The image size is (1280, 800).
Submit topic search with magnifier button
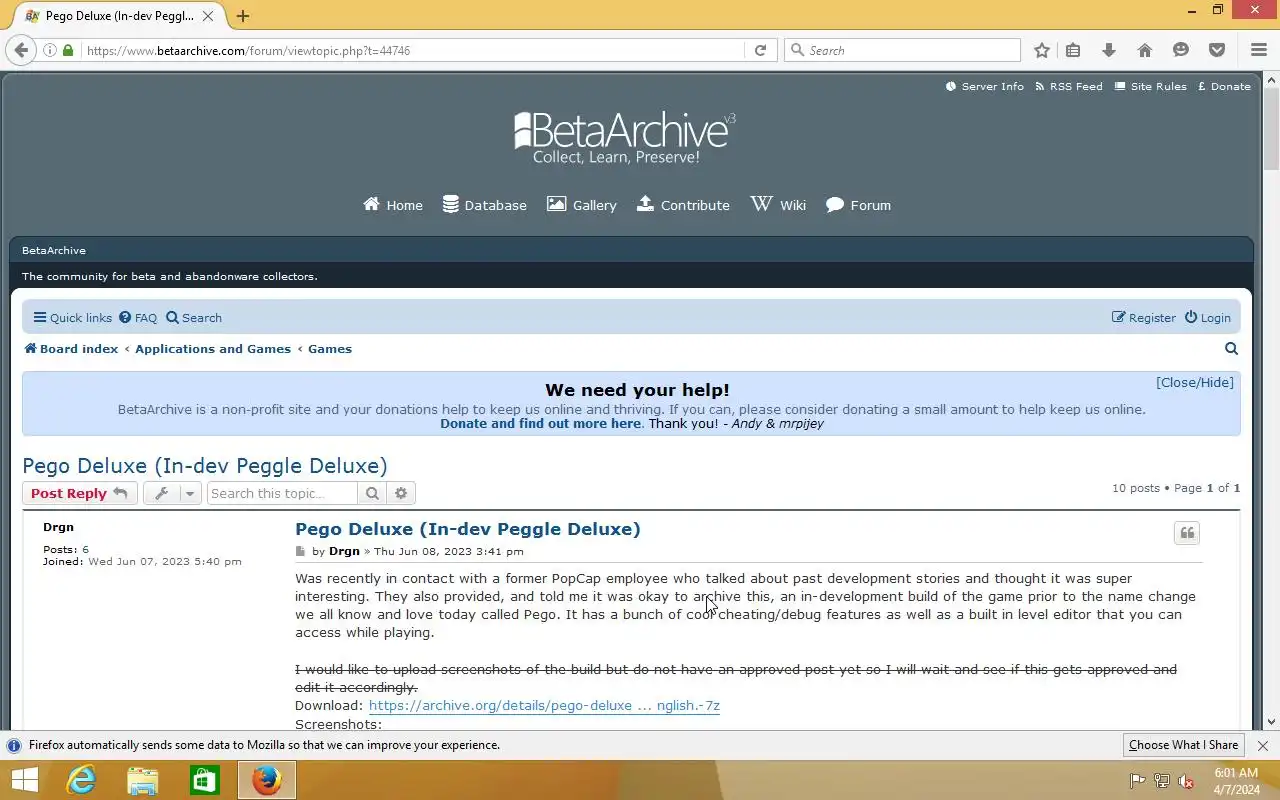[x=372, y=493]
